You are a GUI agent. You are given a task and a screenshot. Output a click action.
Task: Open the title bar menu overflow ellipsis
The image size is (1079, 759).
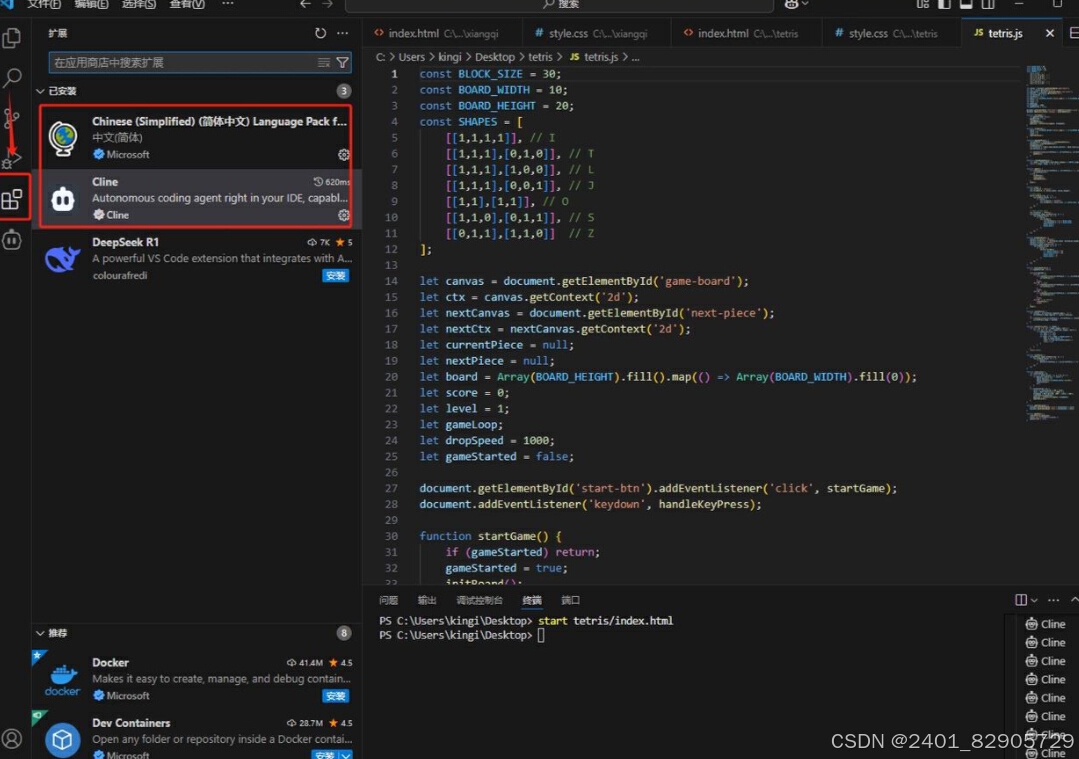228,4
